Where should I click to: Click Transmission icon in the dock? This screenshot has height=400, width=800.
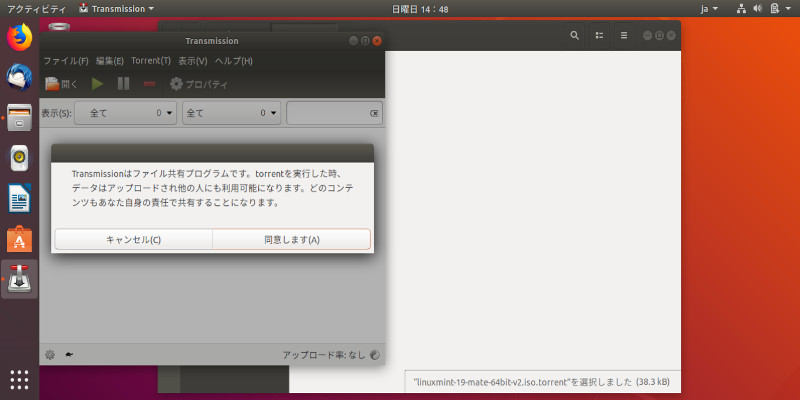(x=19, y=279)
